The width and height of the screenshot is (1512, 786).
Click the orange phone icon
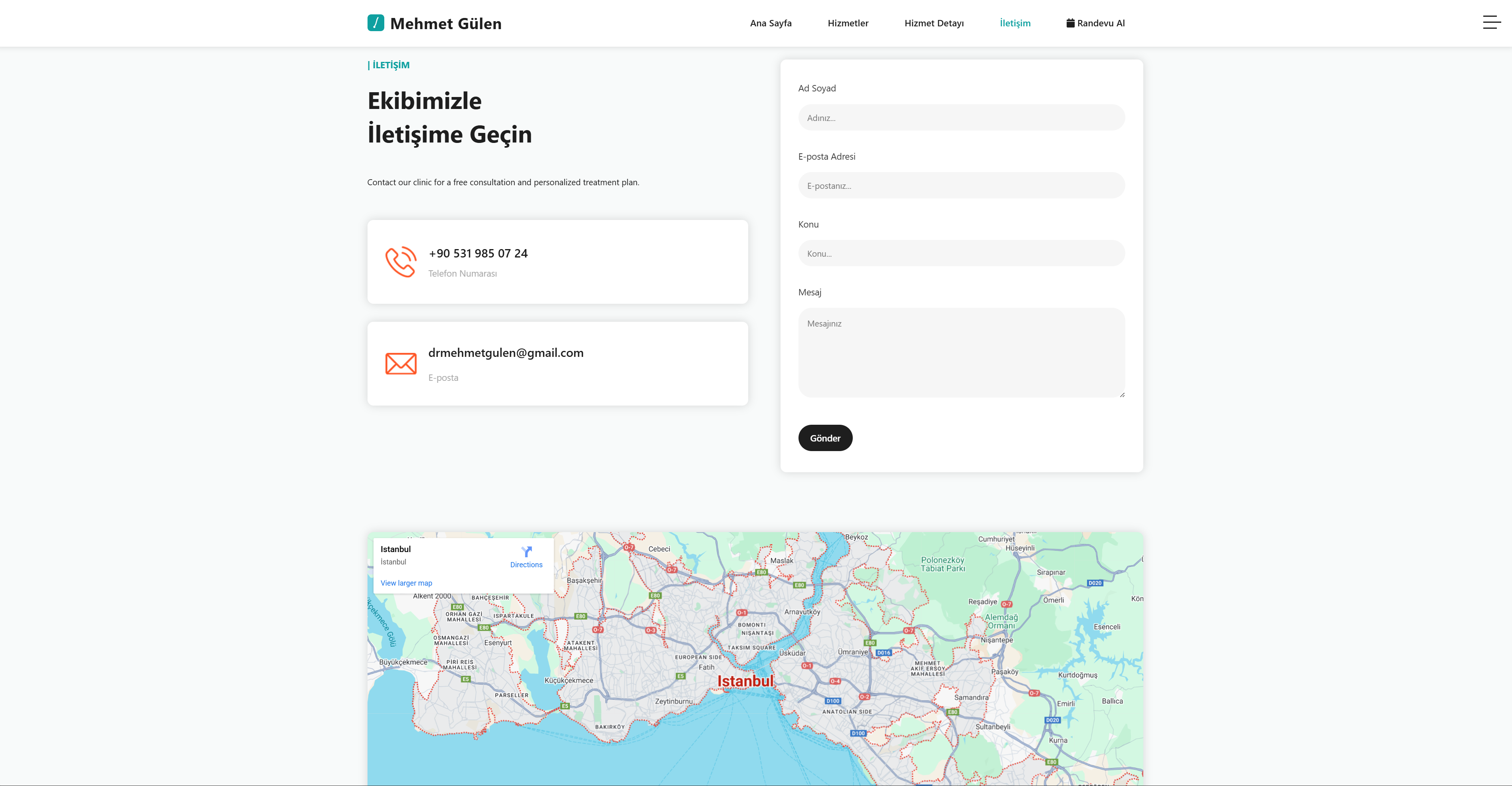[x=401, y=262]
